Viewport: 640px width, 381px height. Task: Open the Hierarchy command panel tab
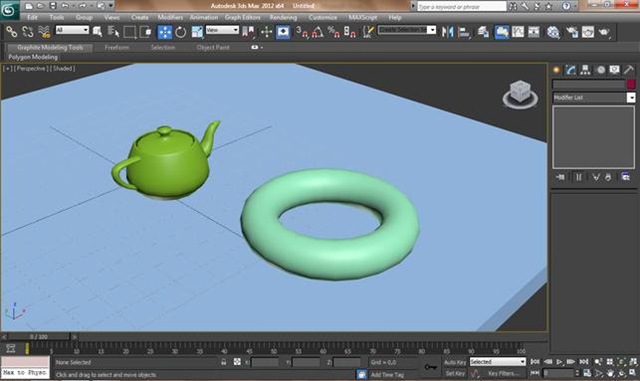coord(585,70)
